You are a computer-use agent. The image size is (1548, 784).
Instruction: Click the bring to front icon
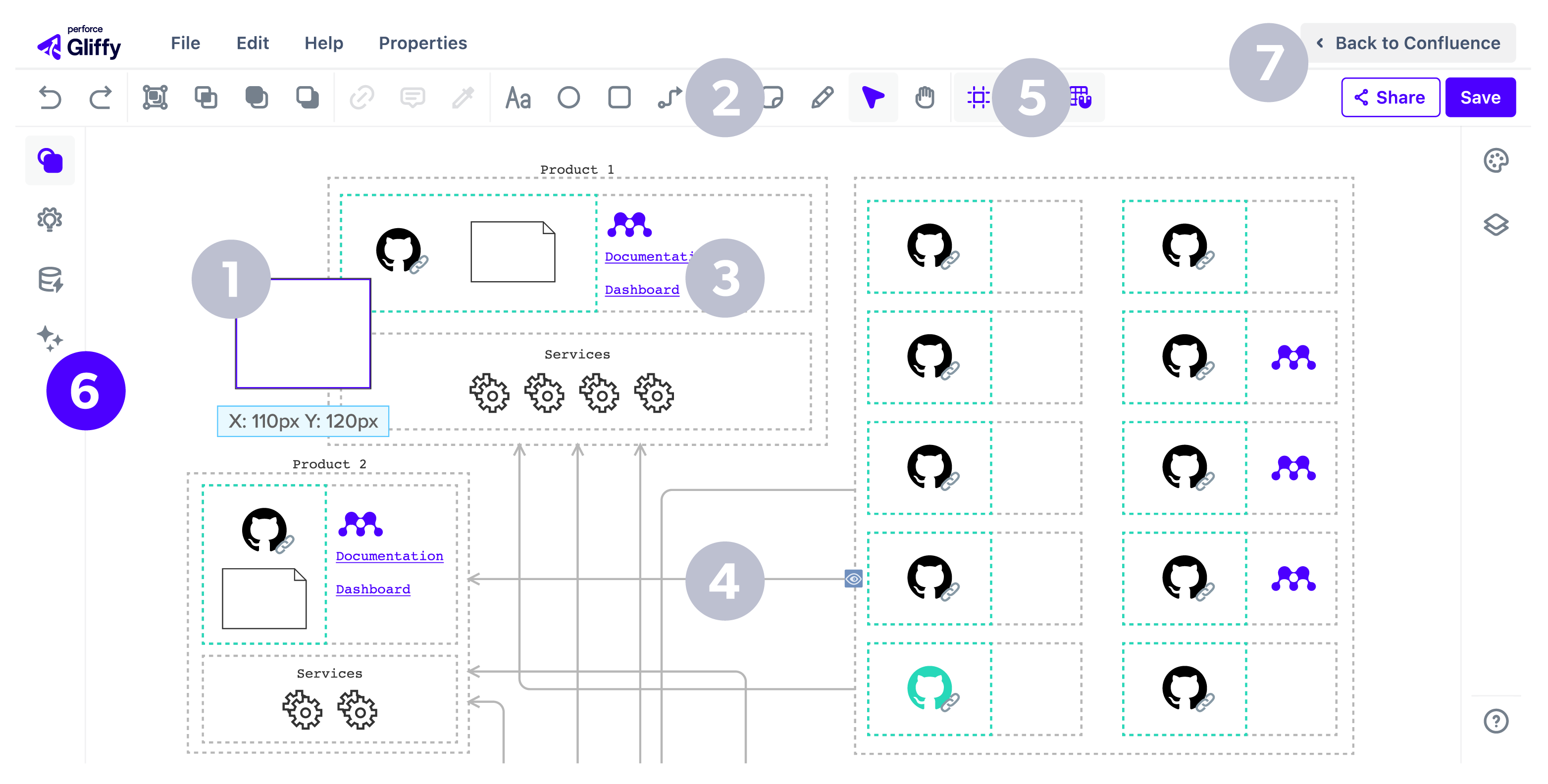257,98
